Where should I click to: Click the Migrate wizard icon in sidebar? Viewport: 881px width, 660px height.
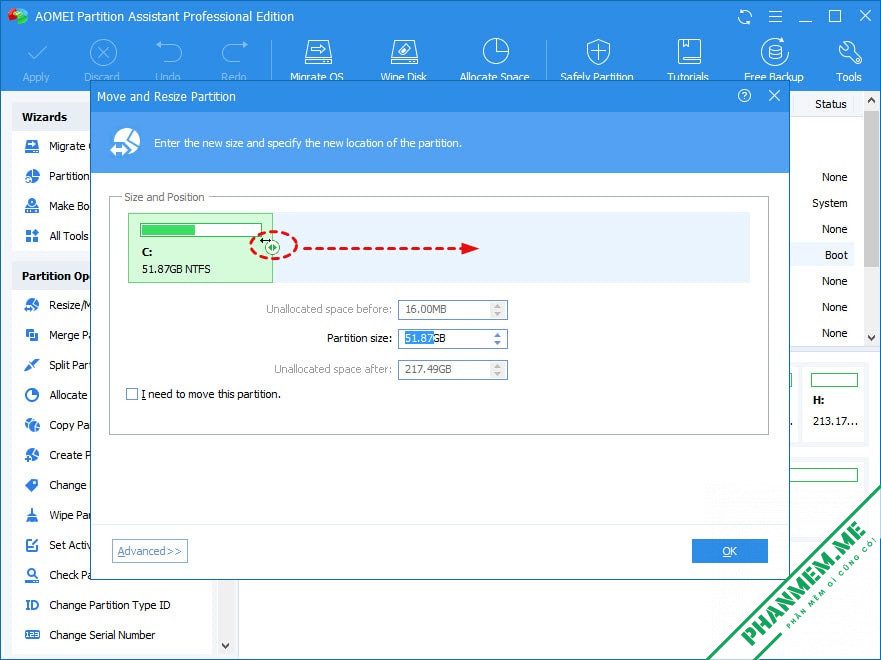[x=32, y=147]
